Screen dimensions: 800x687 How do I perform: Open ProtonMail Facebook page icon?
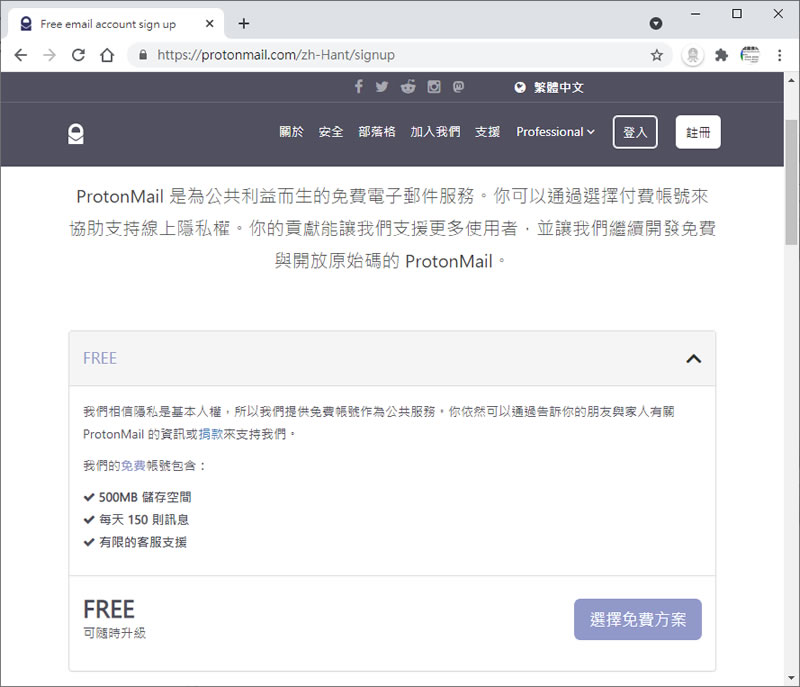(359, 87)
